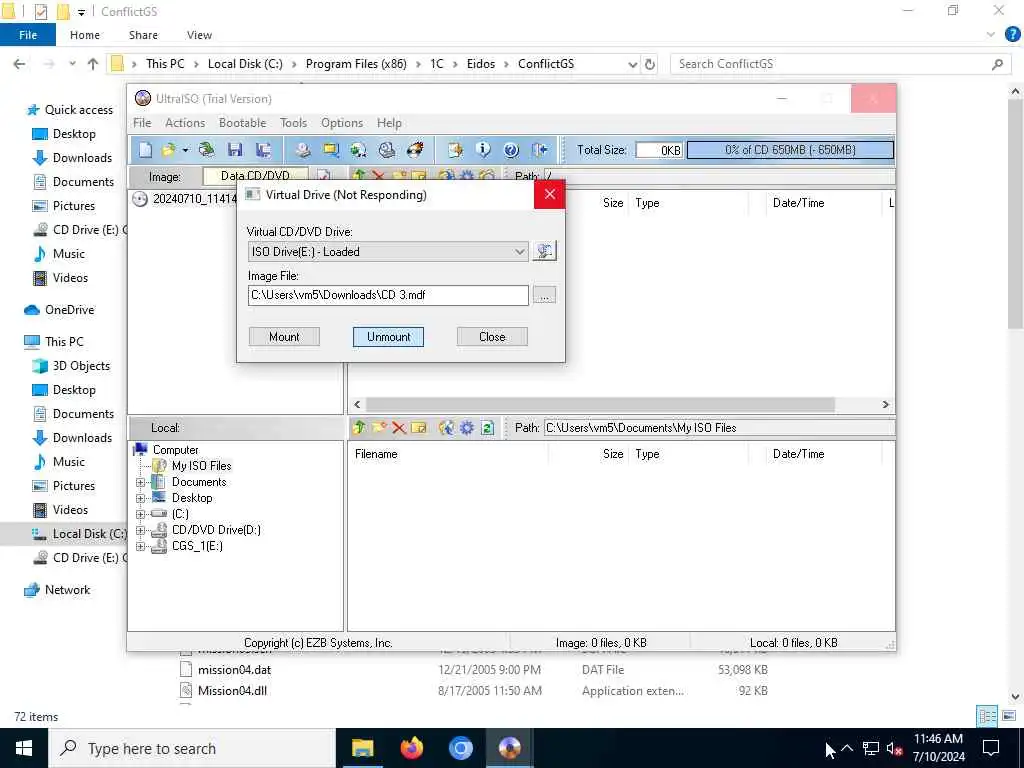The height and width of the screenshot is (768, 1024).
Task: Click the horizontal scrollbar in image file list
Action: click(x=600, y=405)
